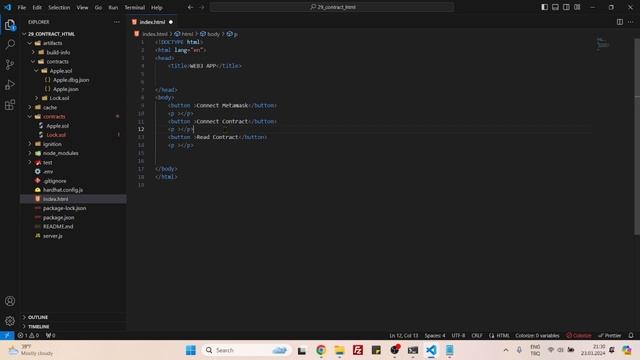Click the Ln 12, Col 13 cursor position

click(x=403, y=336)
